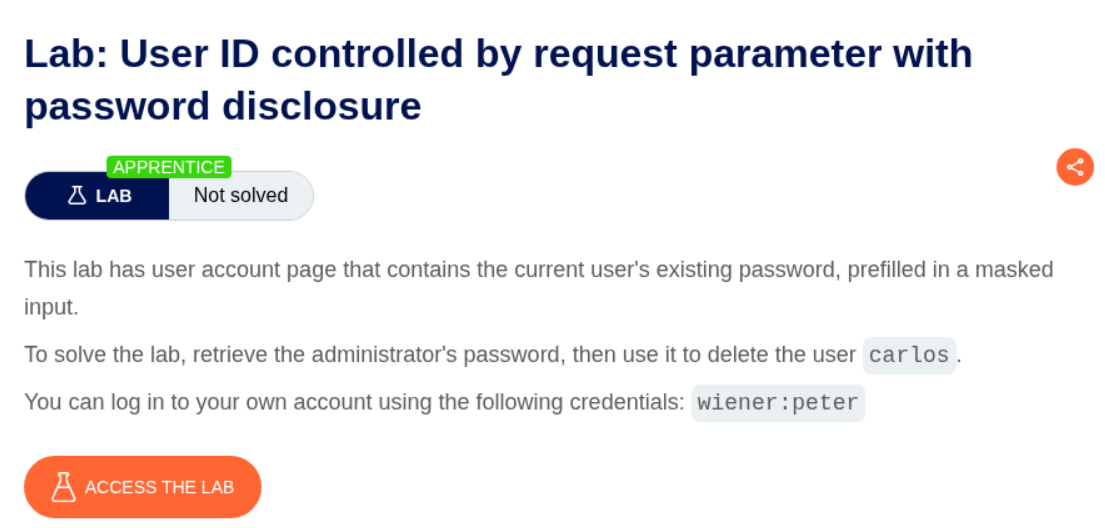Click the orange share icon
1105x528 pixels.
(1075, 167)
